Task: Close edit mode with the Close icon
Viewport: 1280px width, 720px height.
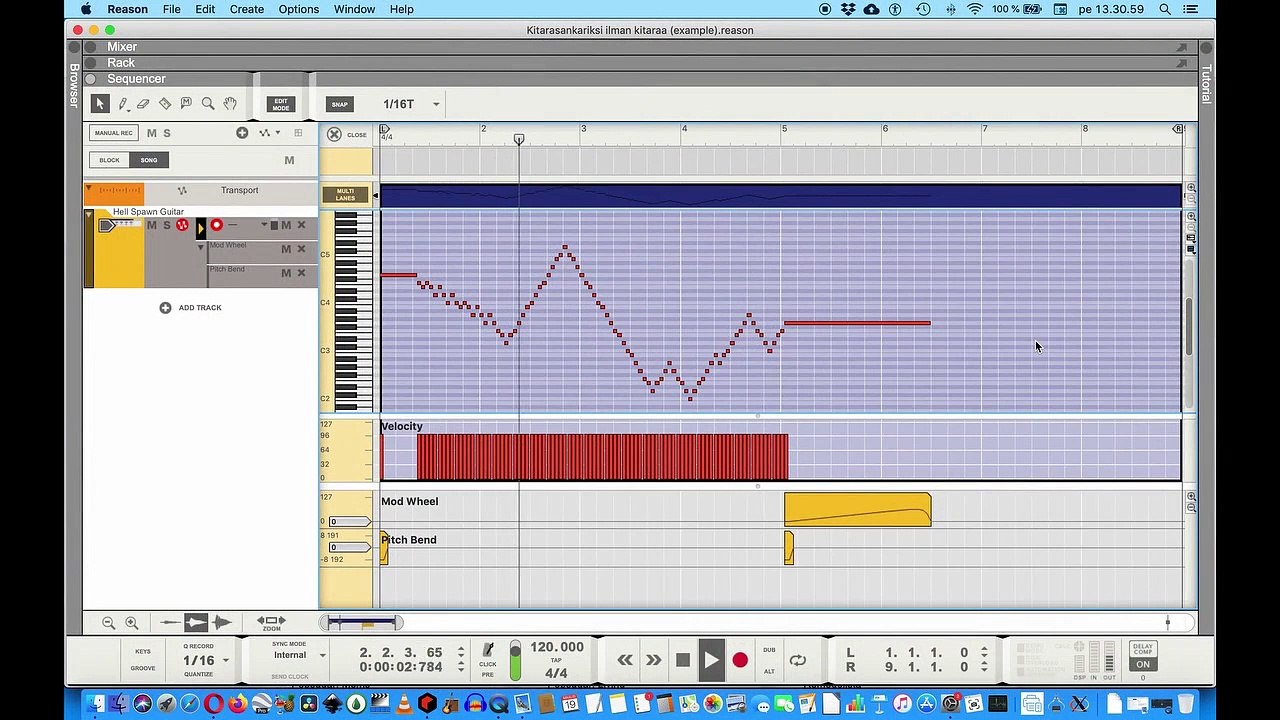Action: 334,134
